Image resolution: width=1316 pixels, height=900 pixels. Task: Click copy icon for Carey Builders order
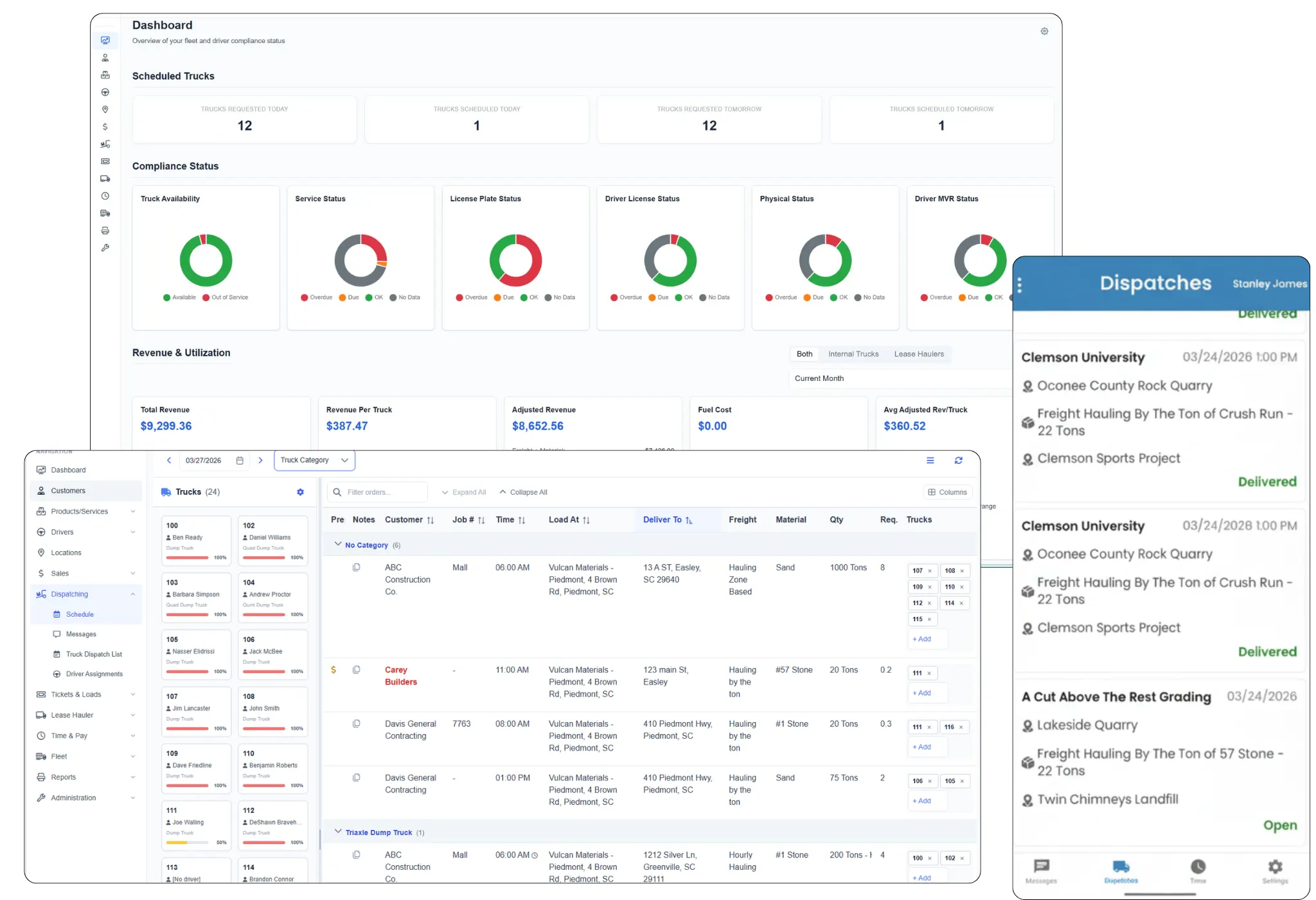pos(356,670)
